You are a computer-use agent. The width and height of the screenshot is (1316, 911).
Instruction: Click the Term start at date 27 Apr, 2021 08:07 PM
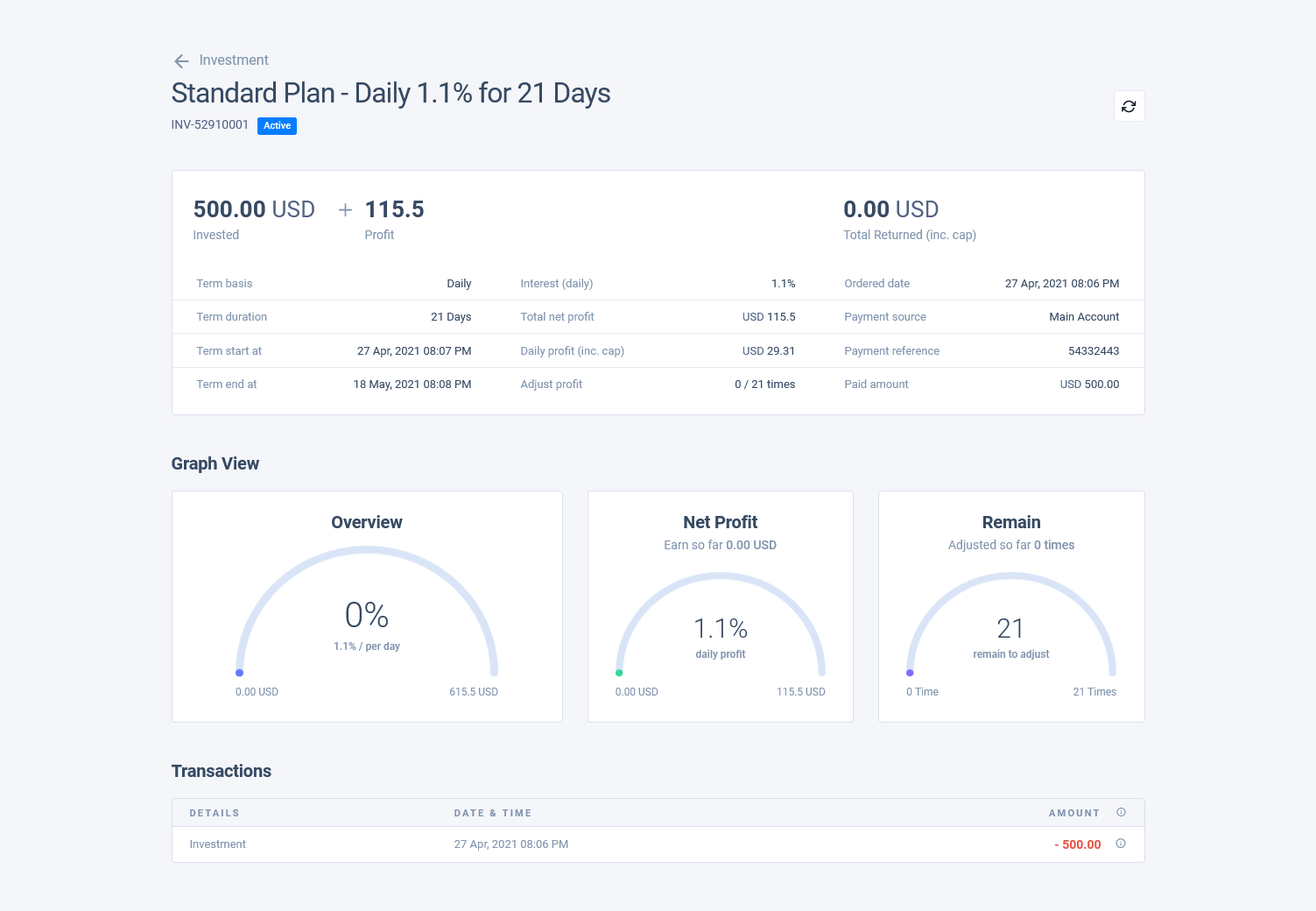point(414,351)
